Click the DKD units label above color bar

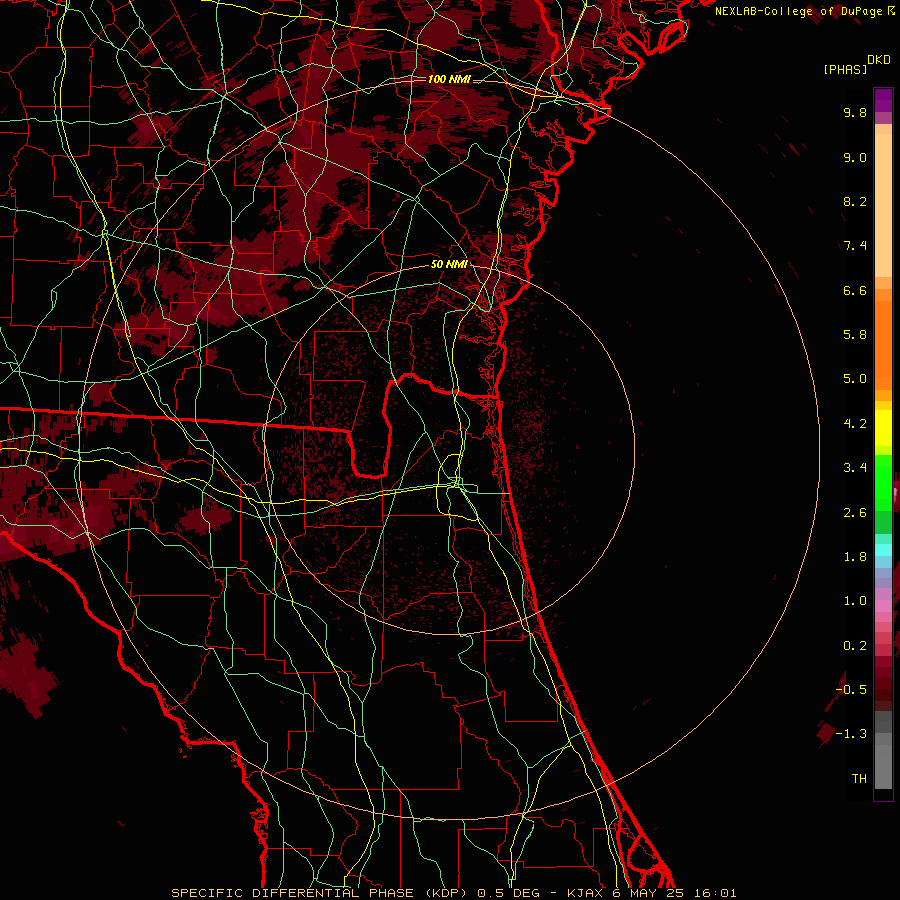(879, 60)
